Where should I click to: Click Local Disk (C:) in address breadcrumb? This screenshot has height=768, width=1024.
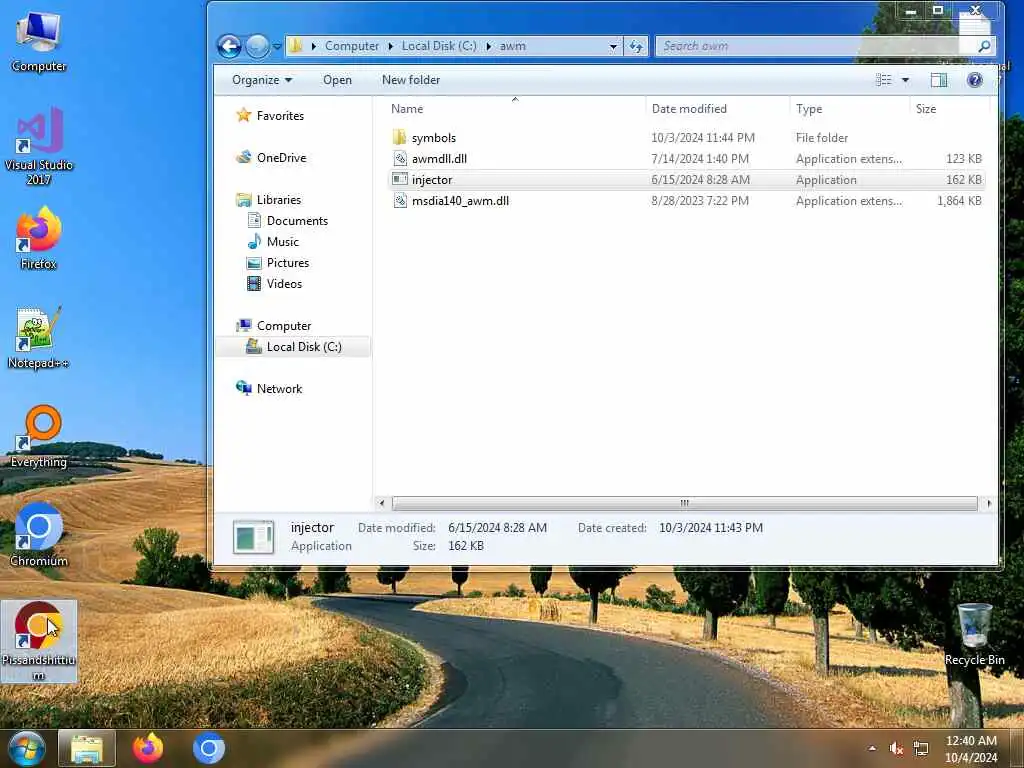pos(439,46)
